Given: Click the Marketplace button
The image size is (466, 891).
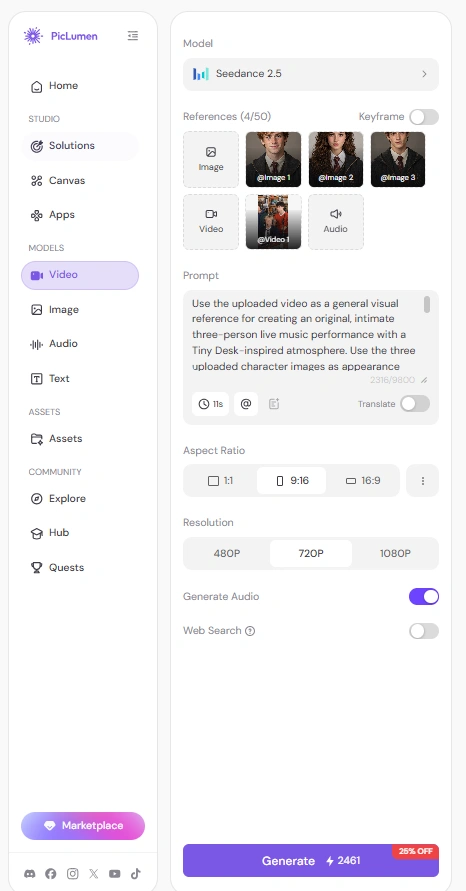Looking at the screenshot, I should tap(83, 826).
